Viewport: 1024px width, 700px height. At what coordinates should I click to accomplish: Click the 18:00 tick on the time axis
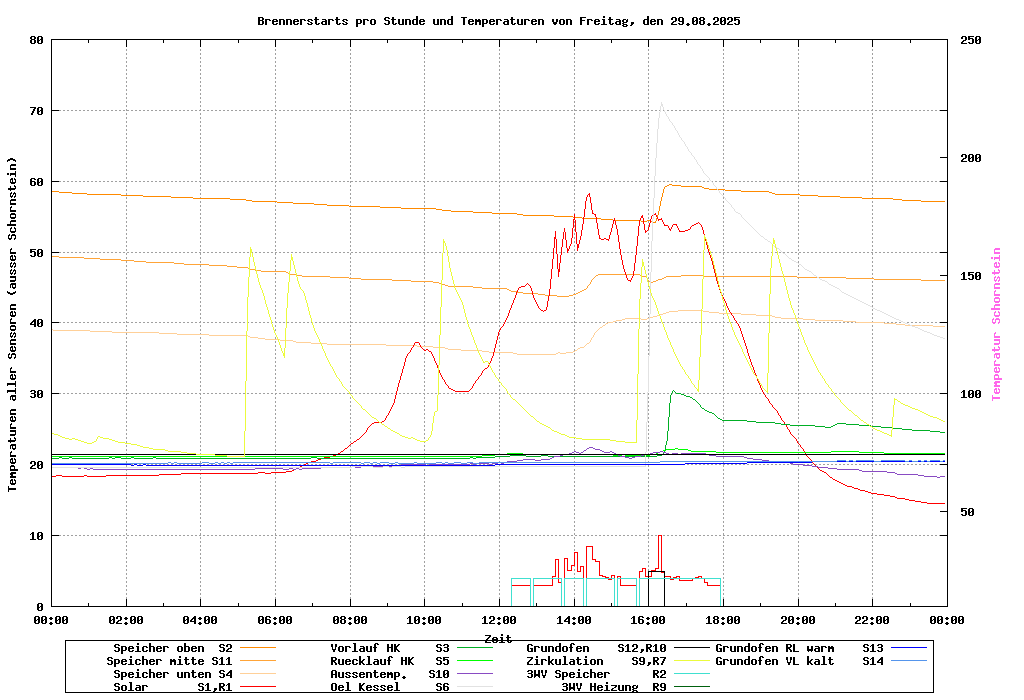click(x=723, y=620)
